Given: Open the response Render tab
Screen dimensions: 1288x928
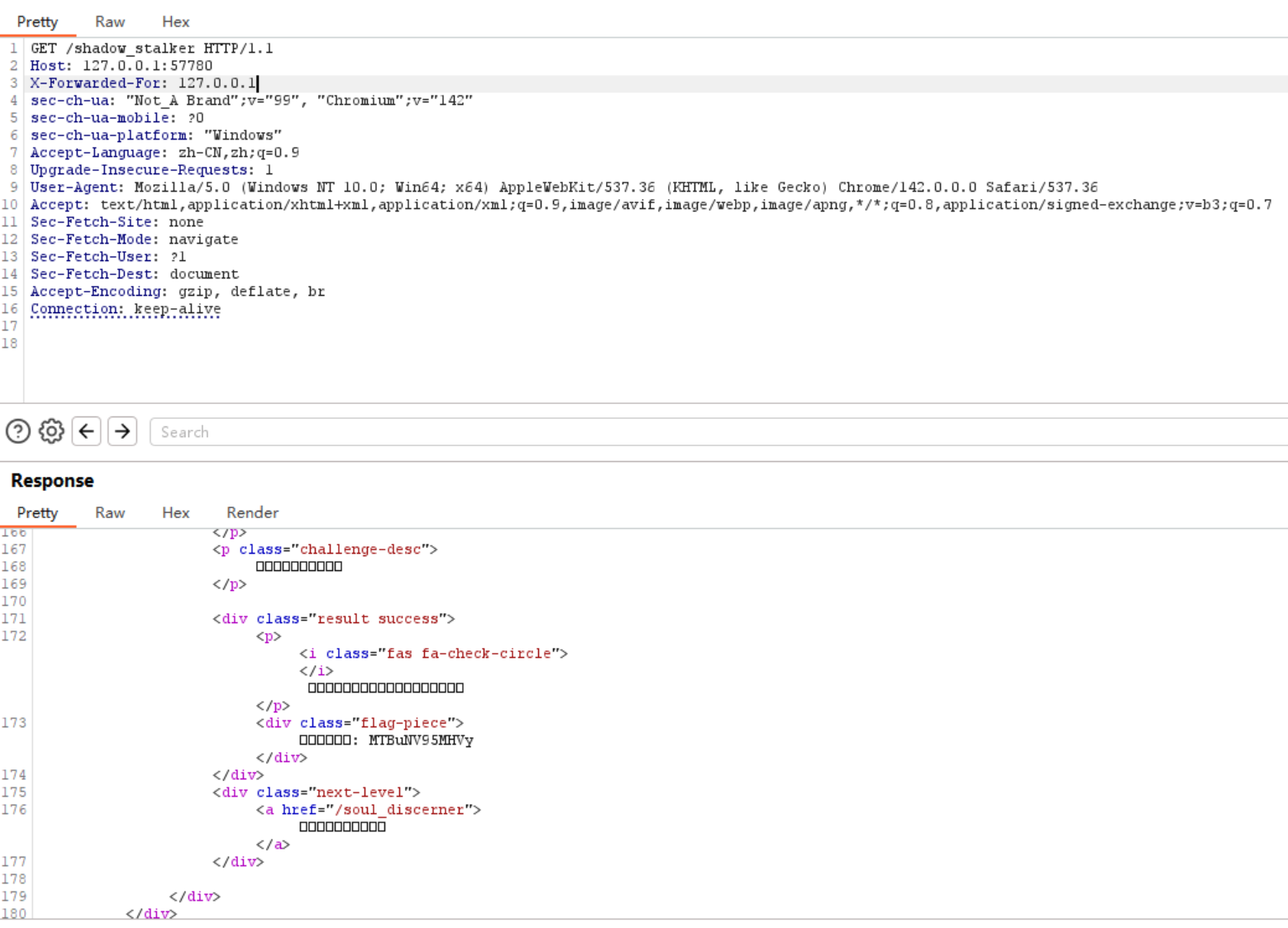Looking at the screenshot, I should 252,512.
